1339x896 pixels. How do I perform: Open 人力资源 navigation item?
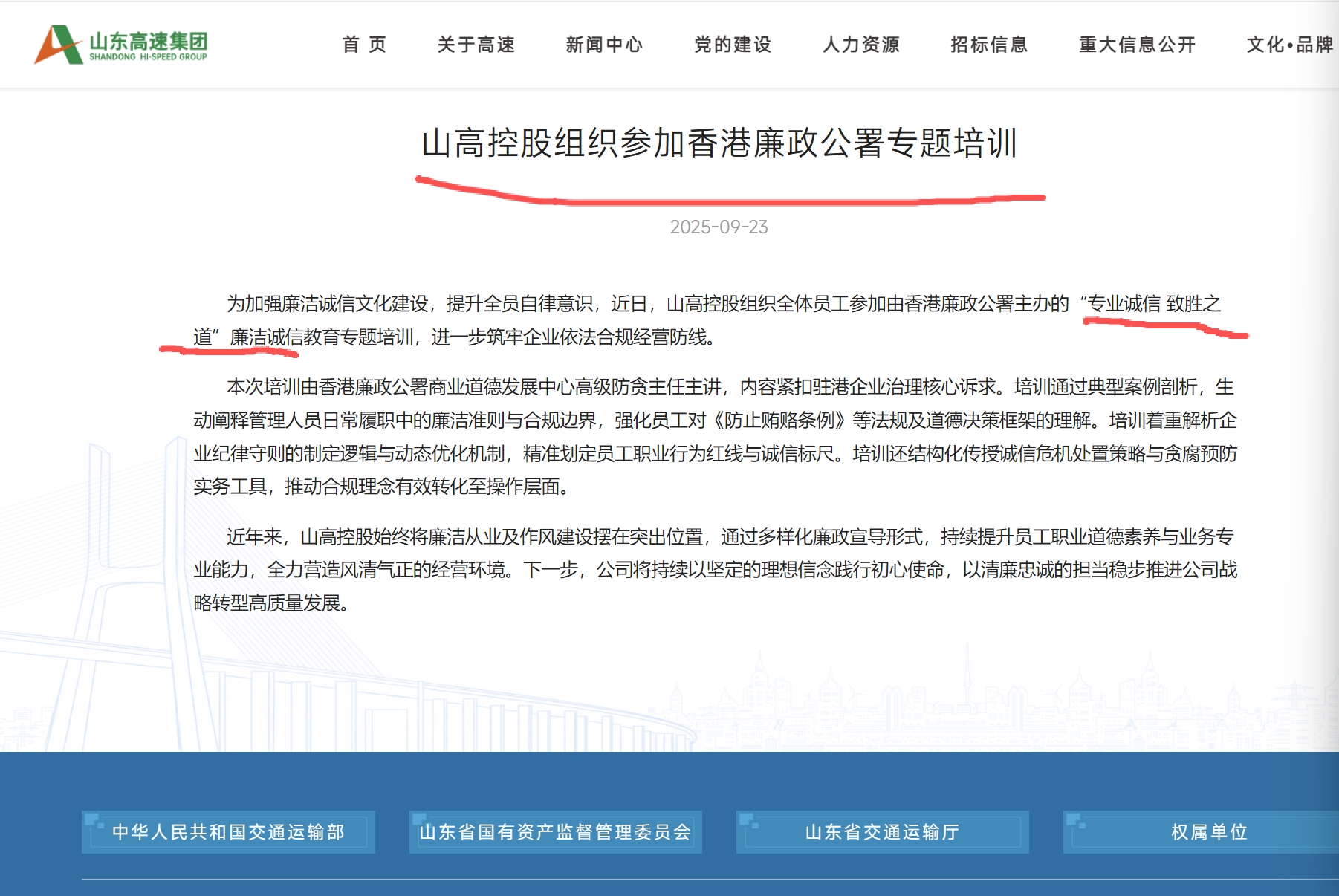[x=861, y=45]
